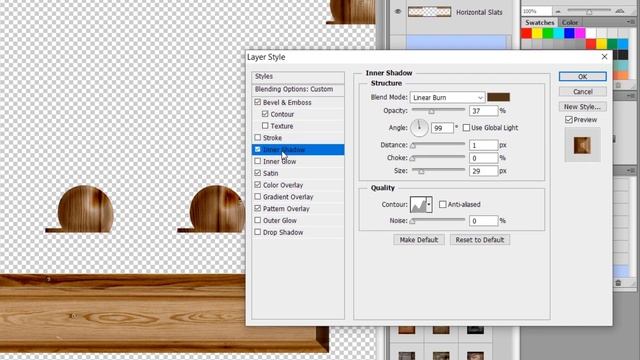640x360 pixels.
Task: Enable the Inner Glow checkbox
Action: 258,161
